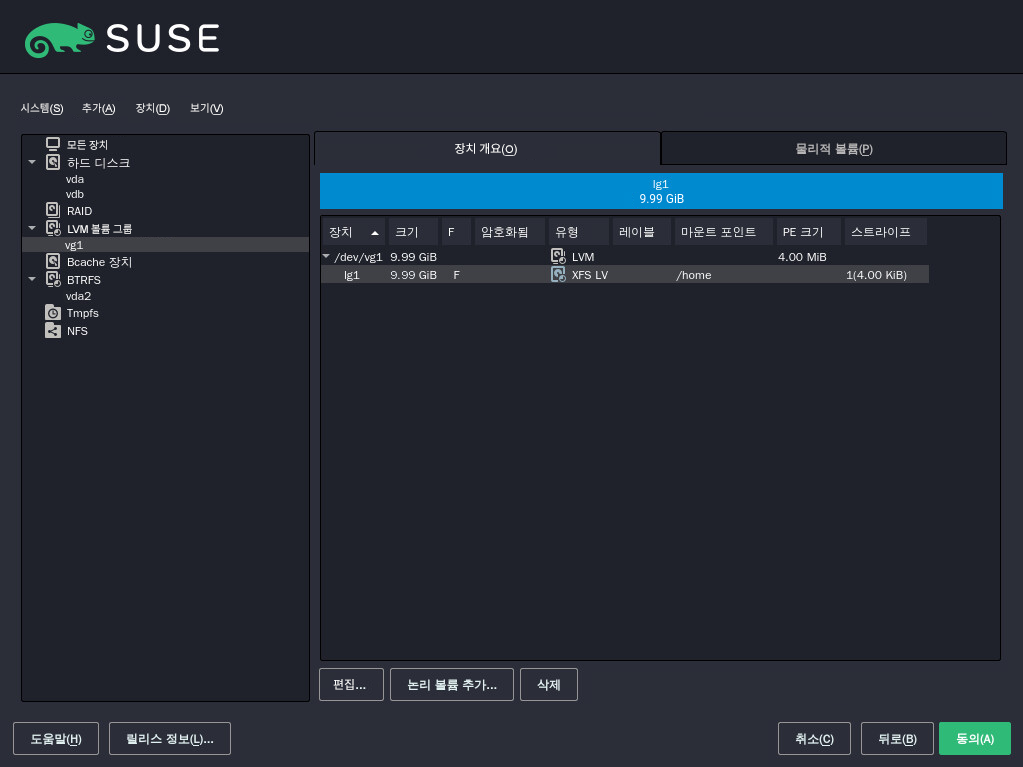Collapse the BTRFS tree node
1023x767 pixels.
coord(32,279)
